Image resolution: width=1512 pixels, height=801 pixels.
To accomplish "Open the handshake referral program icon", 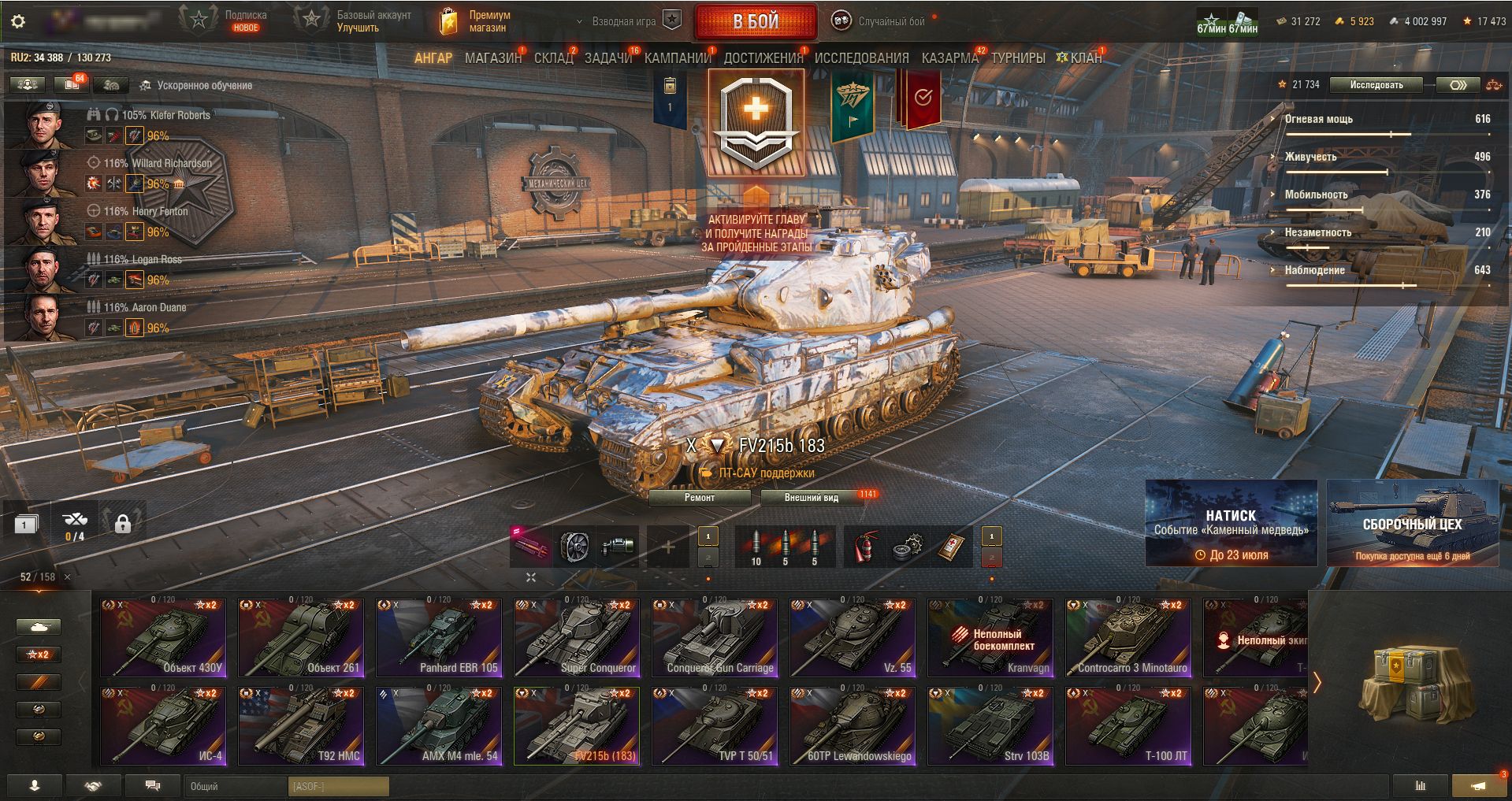I will coord(93,786).
